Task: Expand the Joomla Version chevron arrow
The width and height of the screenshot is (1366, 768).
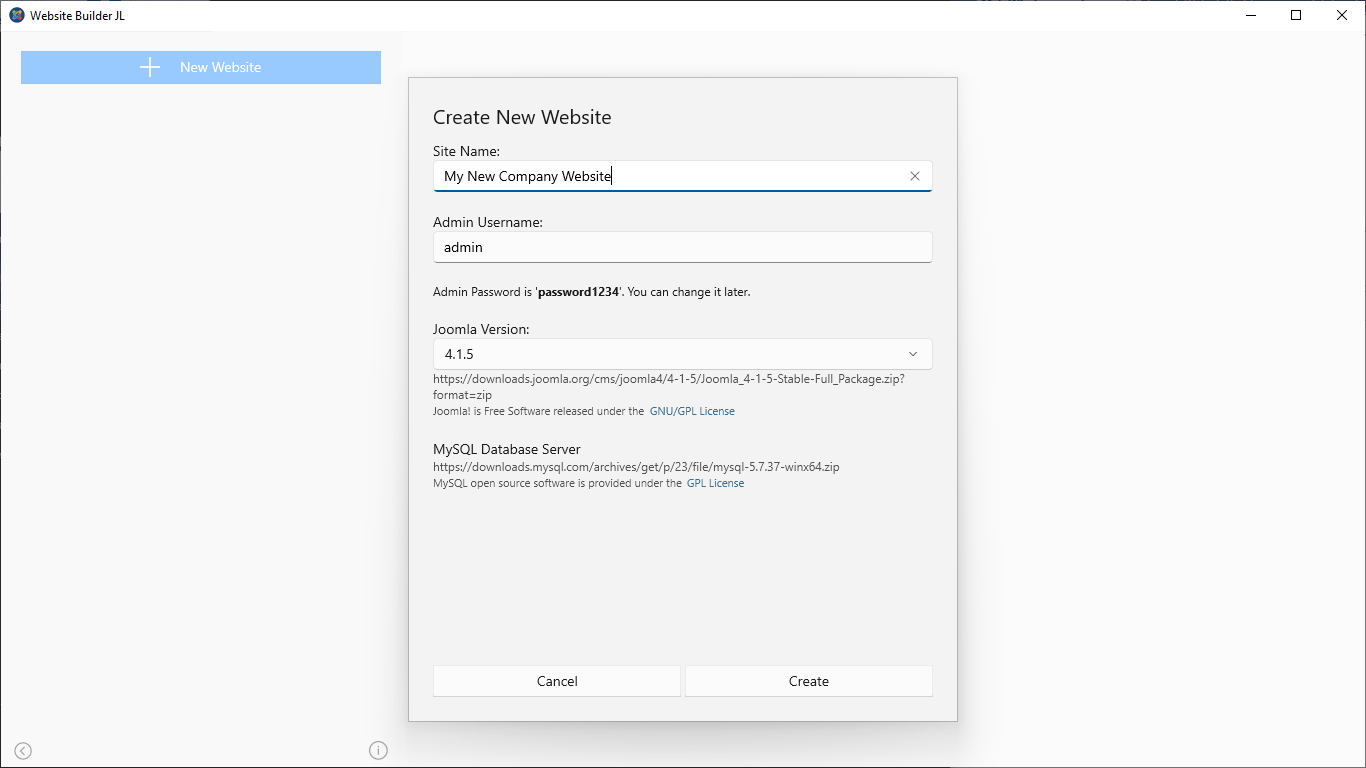Action: tap(912, 354)
